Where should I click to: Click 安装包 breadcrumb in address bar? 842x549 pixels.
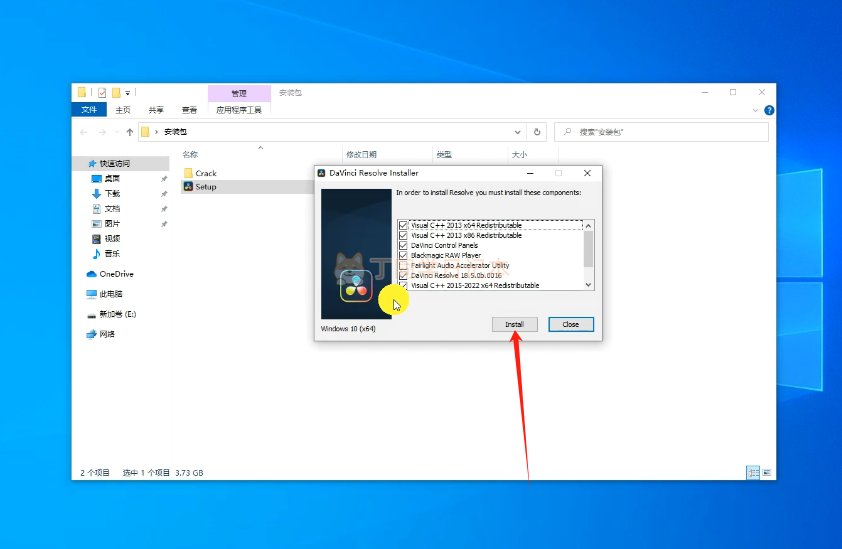coord(176,132)
